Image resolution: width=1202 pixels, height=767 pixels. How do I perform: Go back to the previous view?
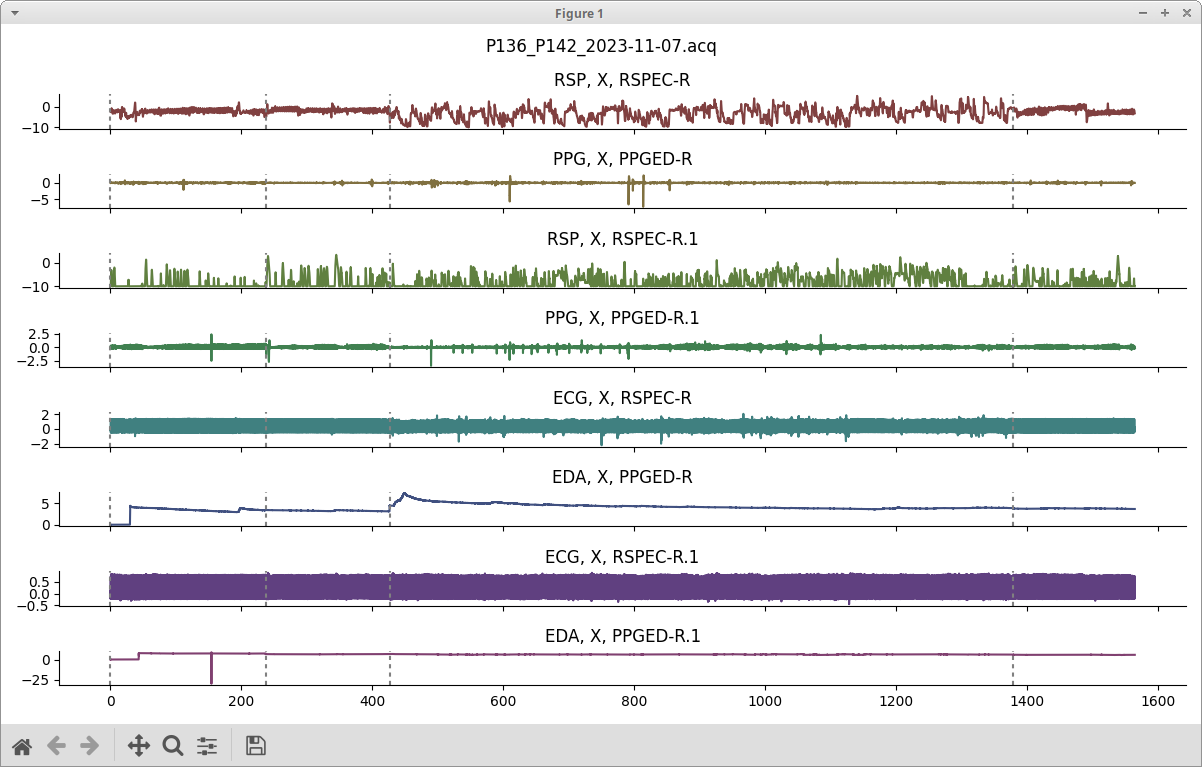56,745
